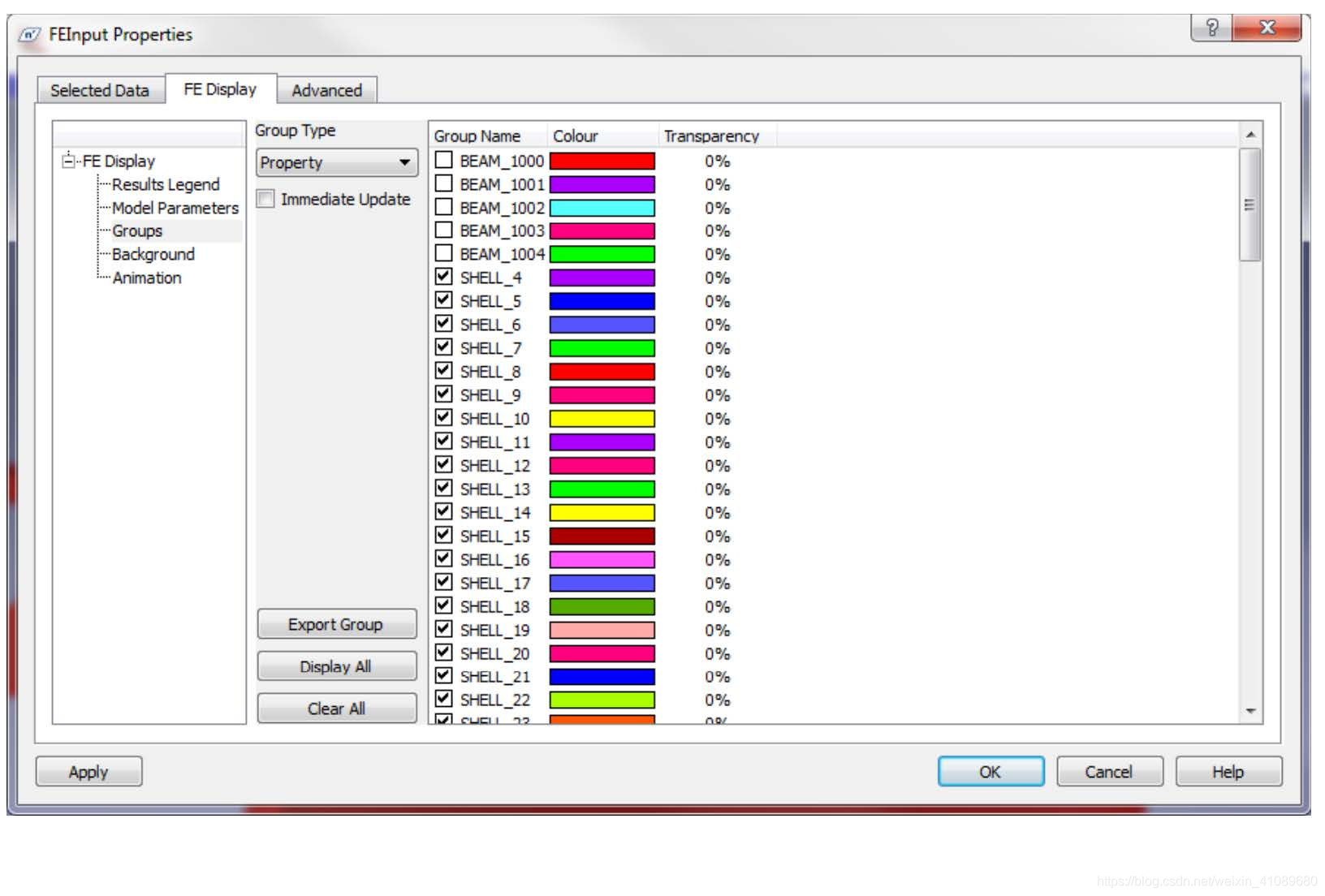This screenshot has height=896, width=1325.
Task: Click the scrollbar thumb in group list
Action: (x=1250, y=205)
